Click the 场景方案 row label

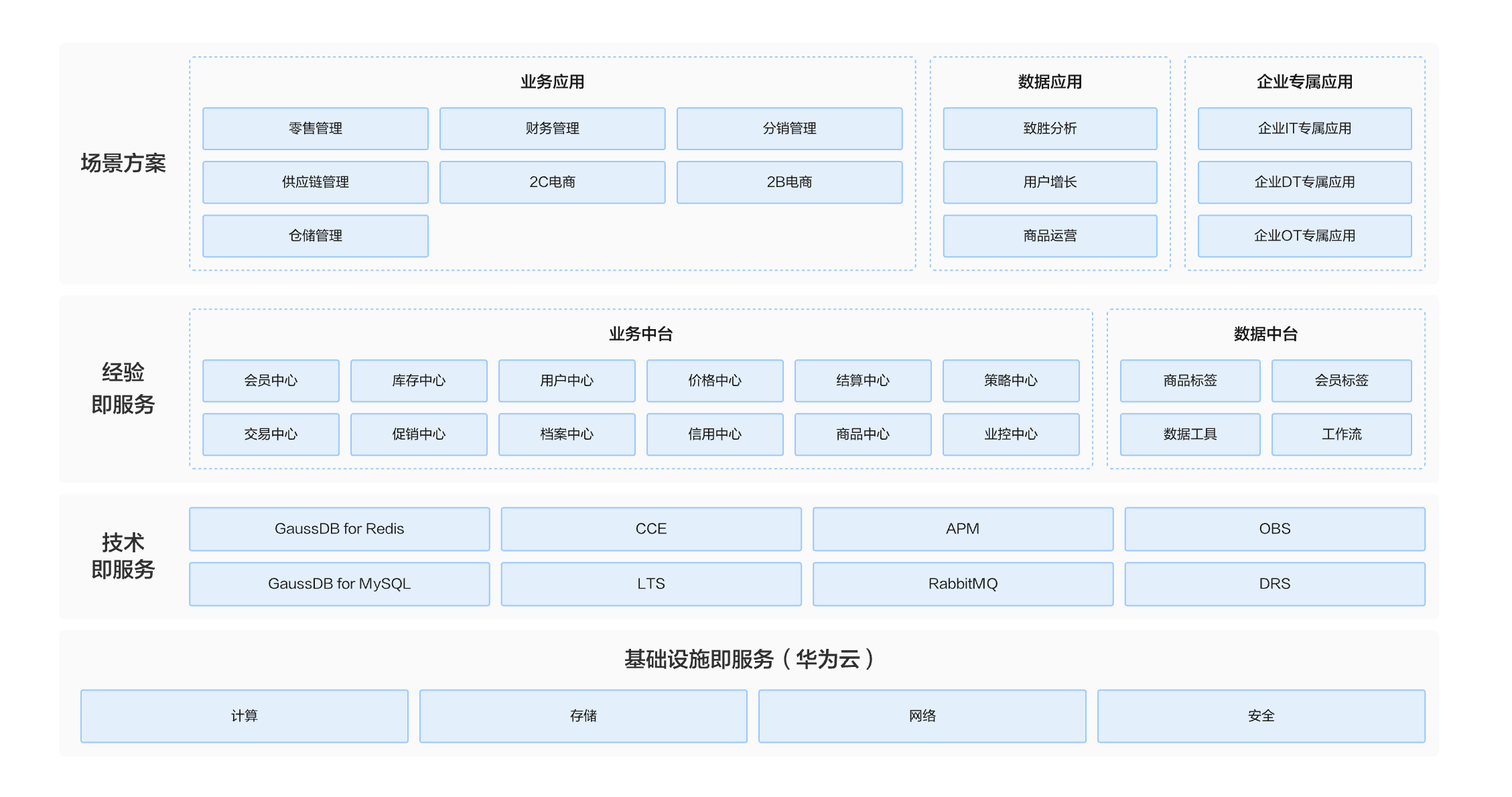pyautogui.click(x=123, y=163)
